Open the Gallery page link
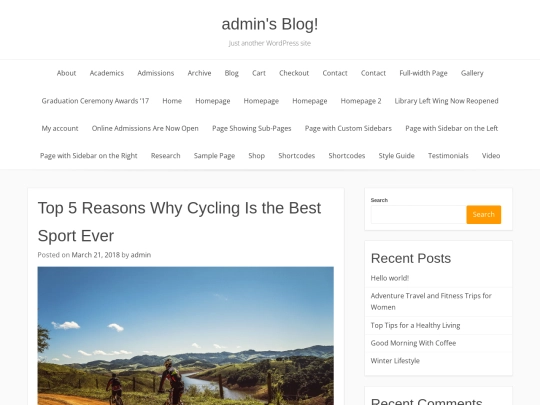 point(472,73)
